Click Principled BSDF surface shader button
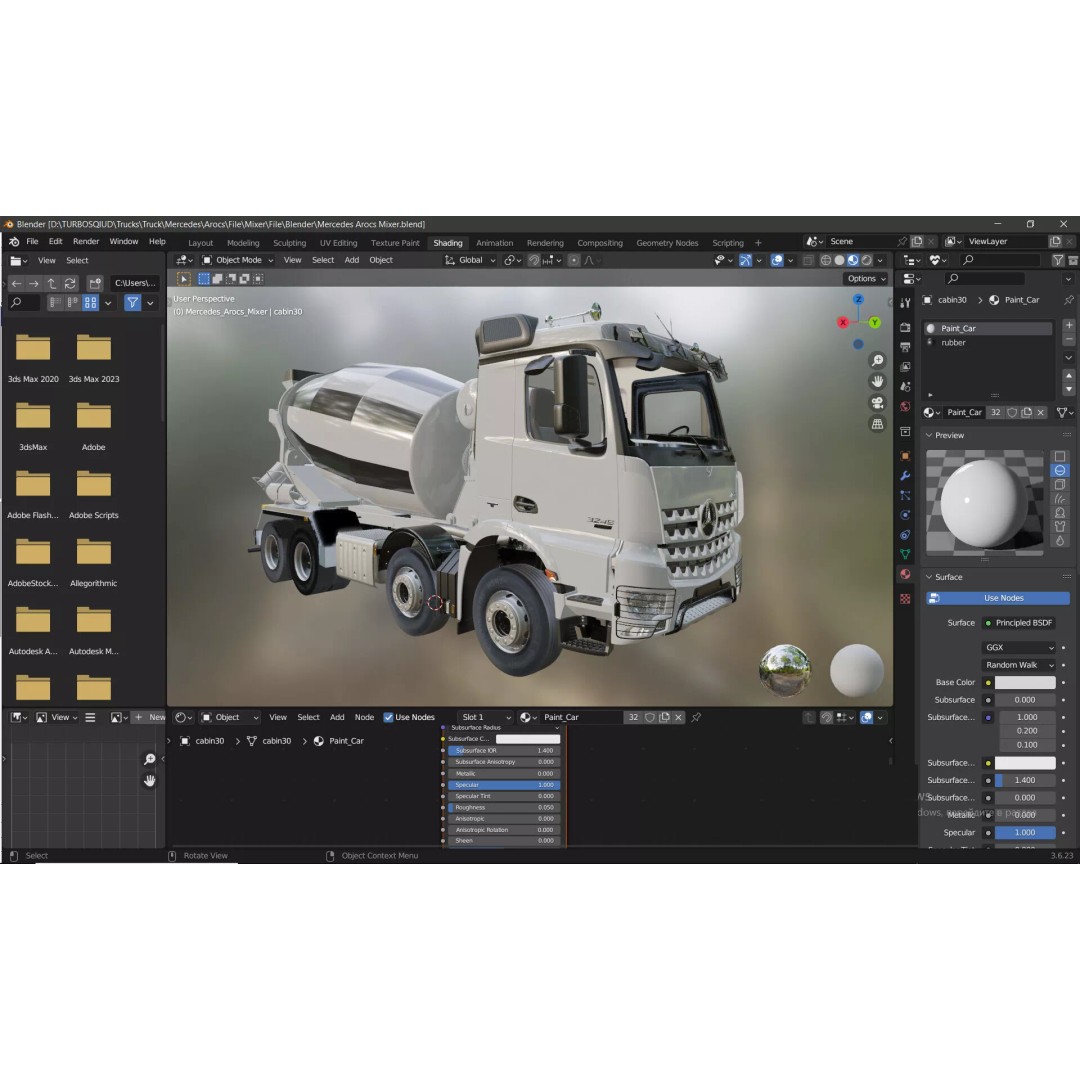Screen dimensions: 1080x1080 1019,623
